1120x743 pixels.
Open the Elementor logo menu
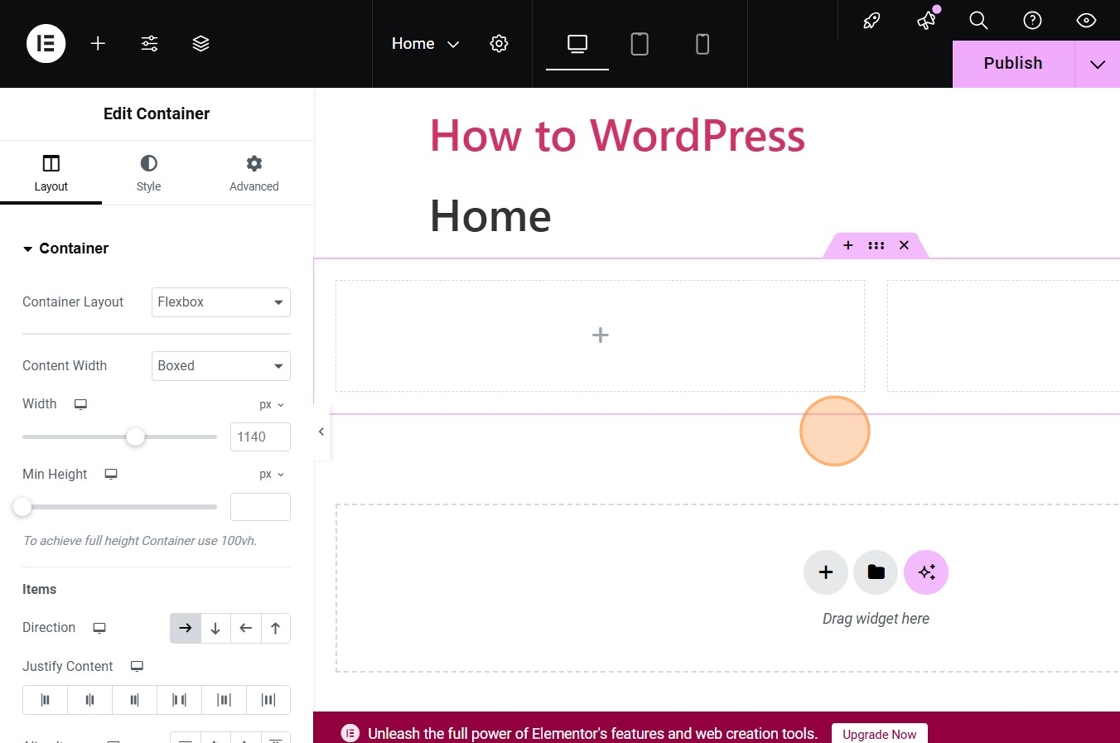click(x=46, y=44)
